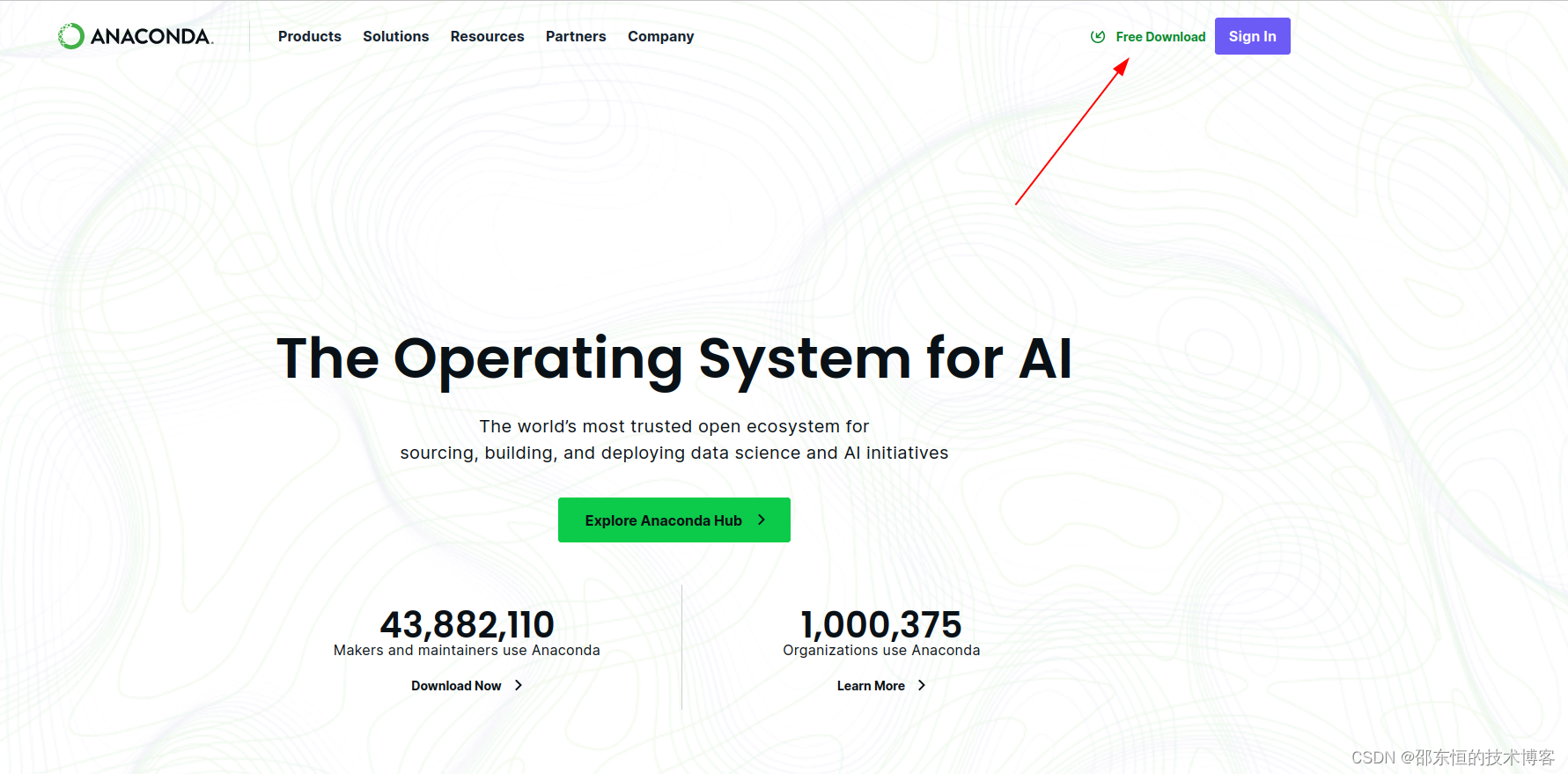This screenshot has width=1568, height=774.
Task: Click the Sign In button
Action: [x=1252, y=36]
